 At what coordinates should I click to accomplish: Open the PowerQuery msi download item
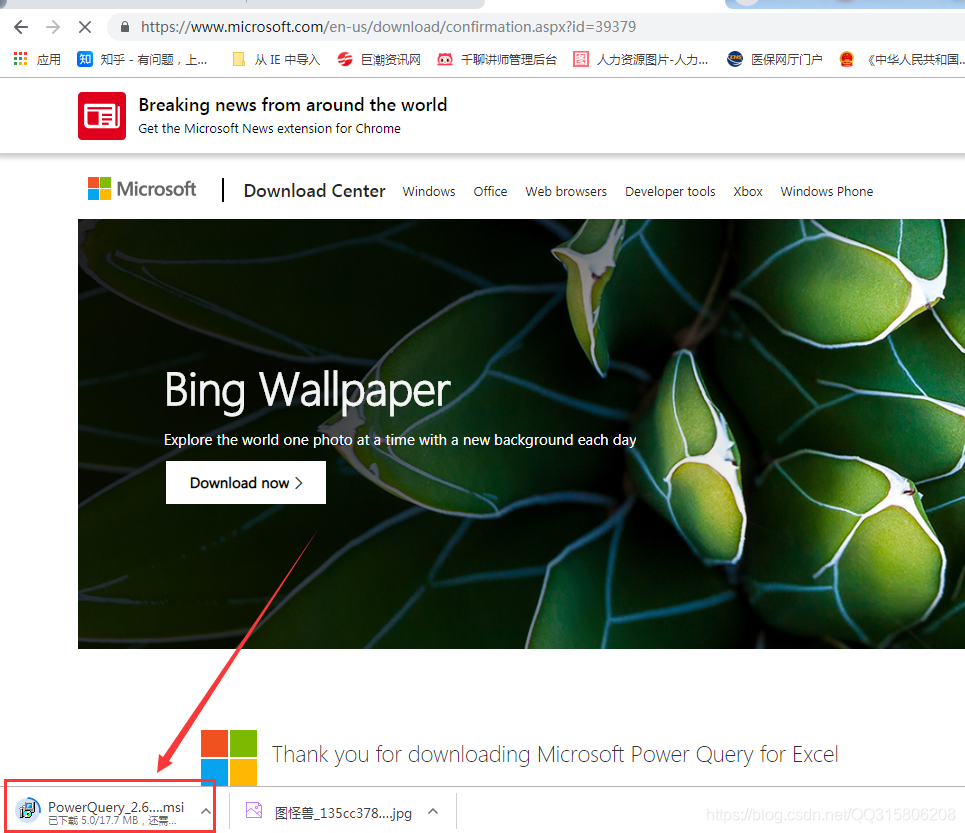(111, 811)
